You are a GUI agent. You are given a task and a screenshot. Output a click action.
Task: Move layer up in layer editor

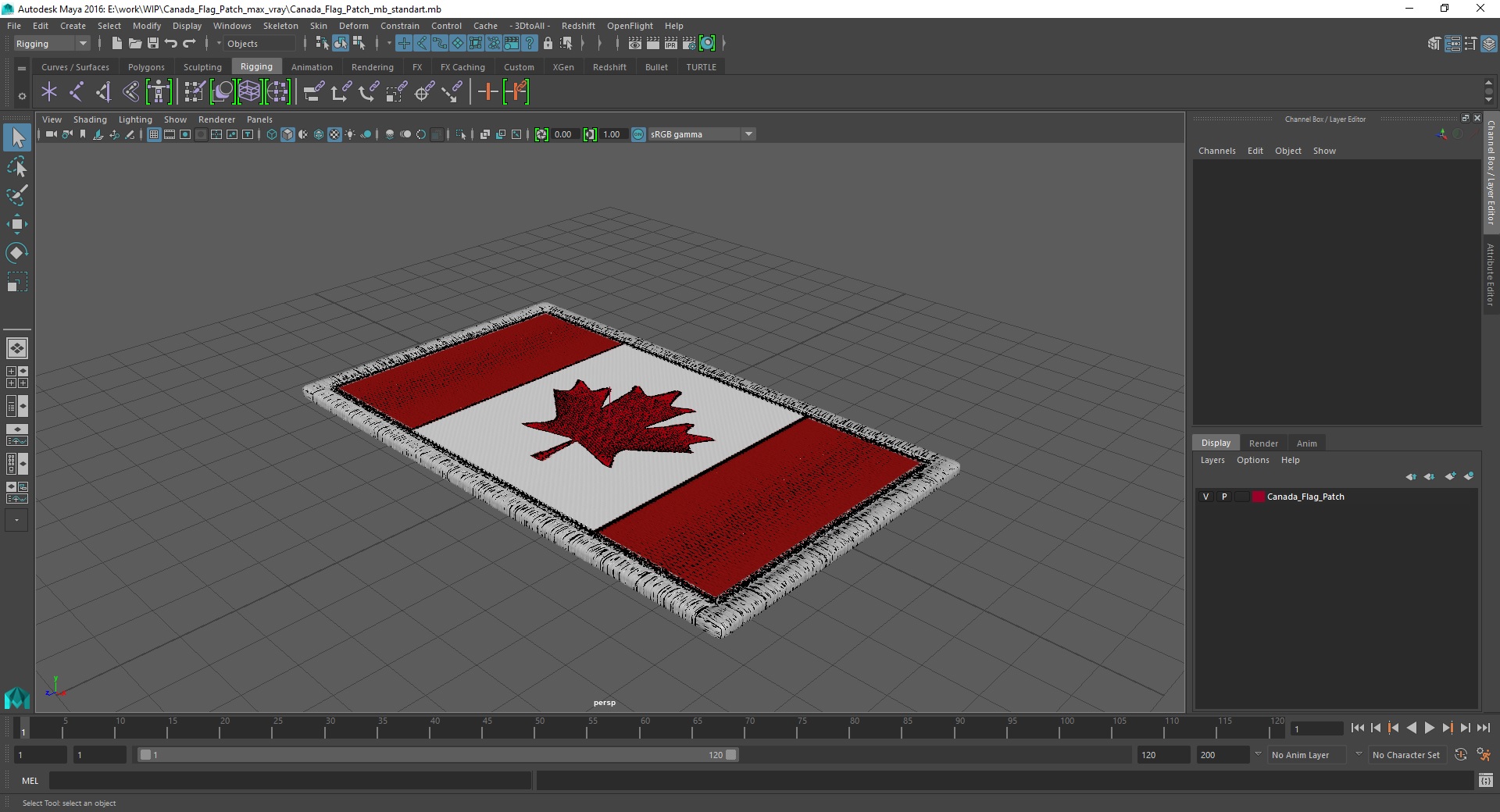1411,476
